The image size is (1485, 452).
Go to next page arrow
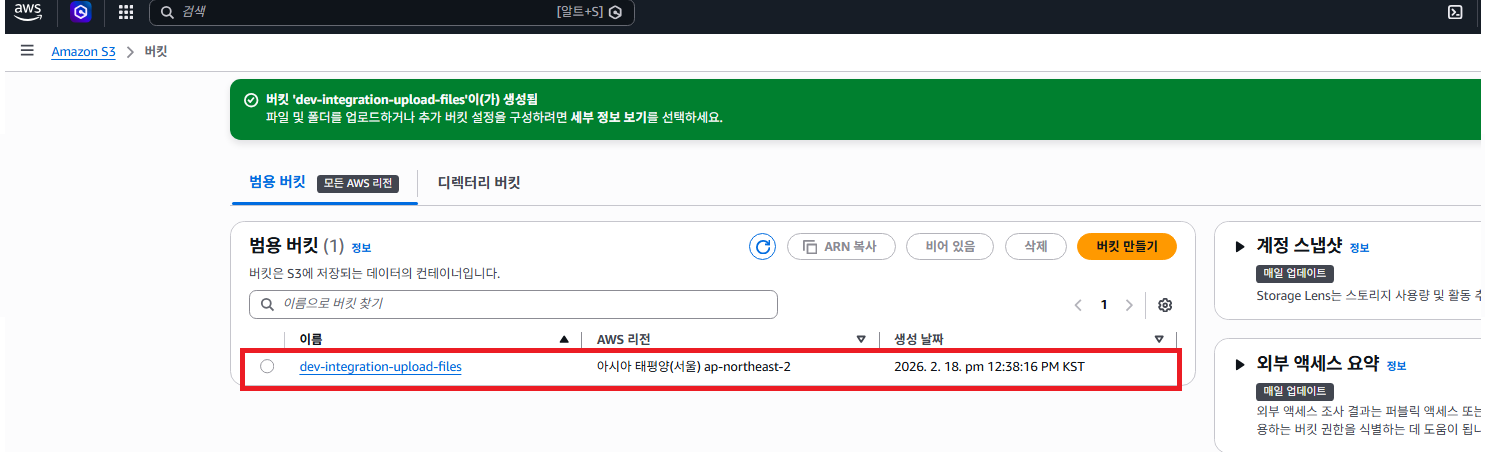[1129, 305]
